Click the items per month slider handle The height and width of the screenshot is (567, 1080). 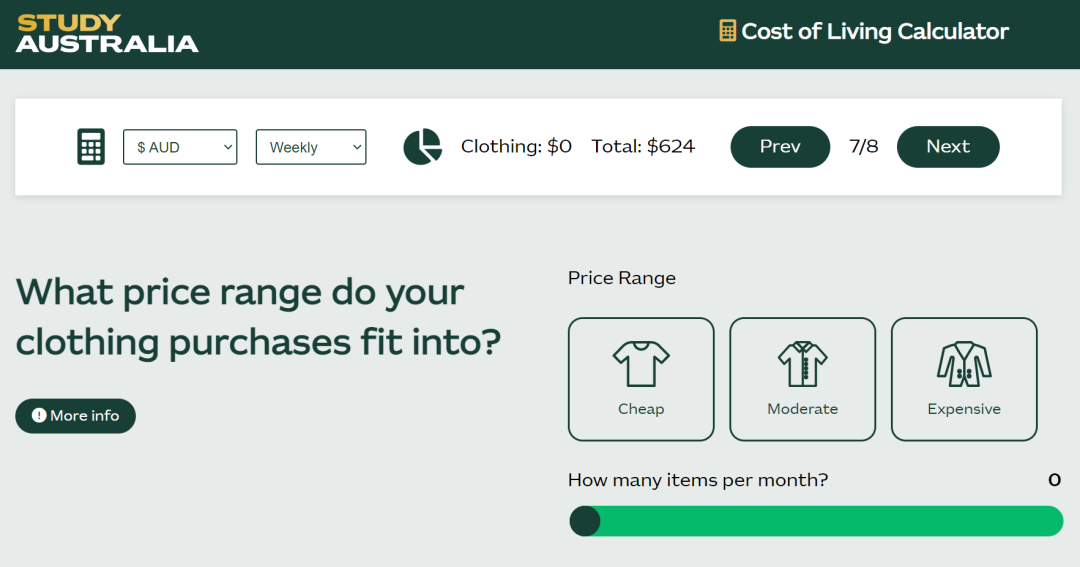[585, 521]
